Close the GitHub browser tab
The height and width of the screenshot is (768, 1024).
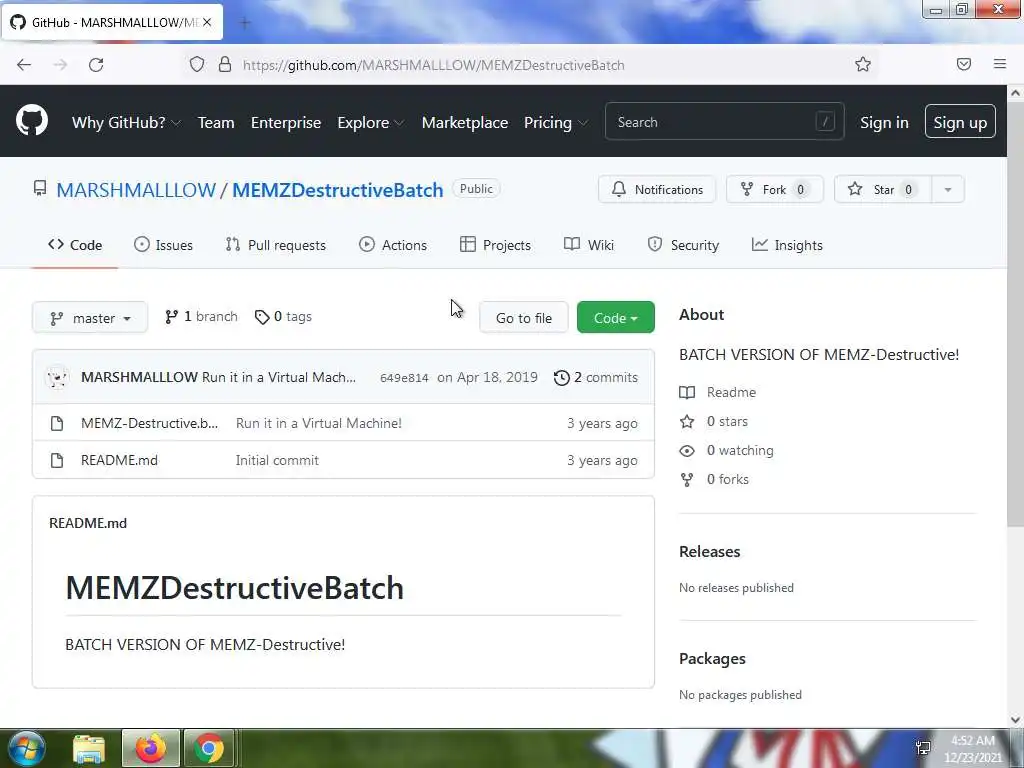tap(207, 22)
